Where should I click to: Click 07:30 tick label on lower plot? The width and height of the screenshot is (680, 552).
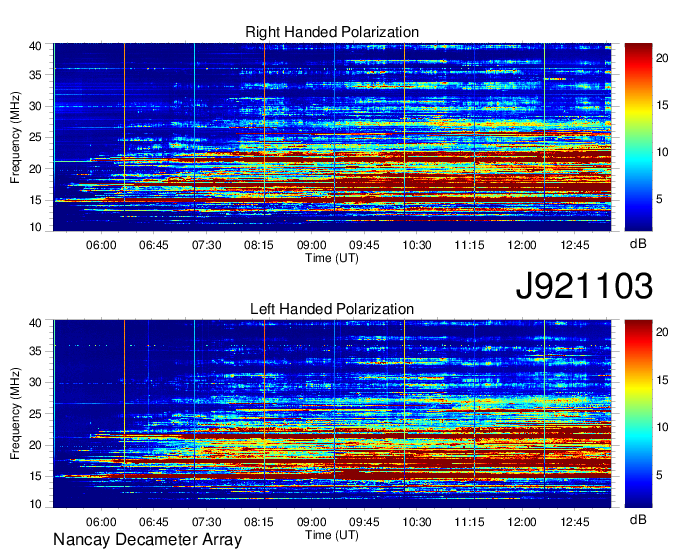pyautogui.click(x=206, y=522)
